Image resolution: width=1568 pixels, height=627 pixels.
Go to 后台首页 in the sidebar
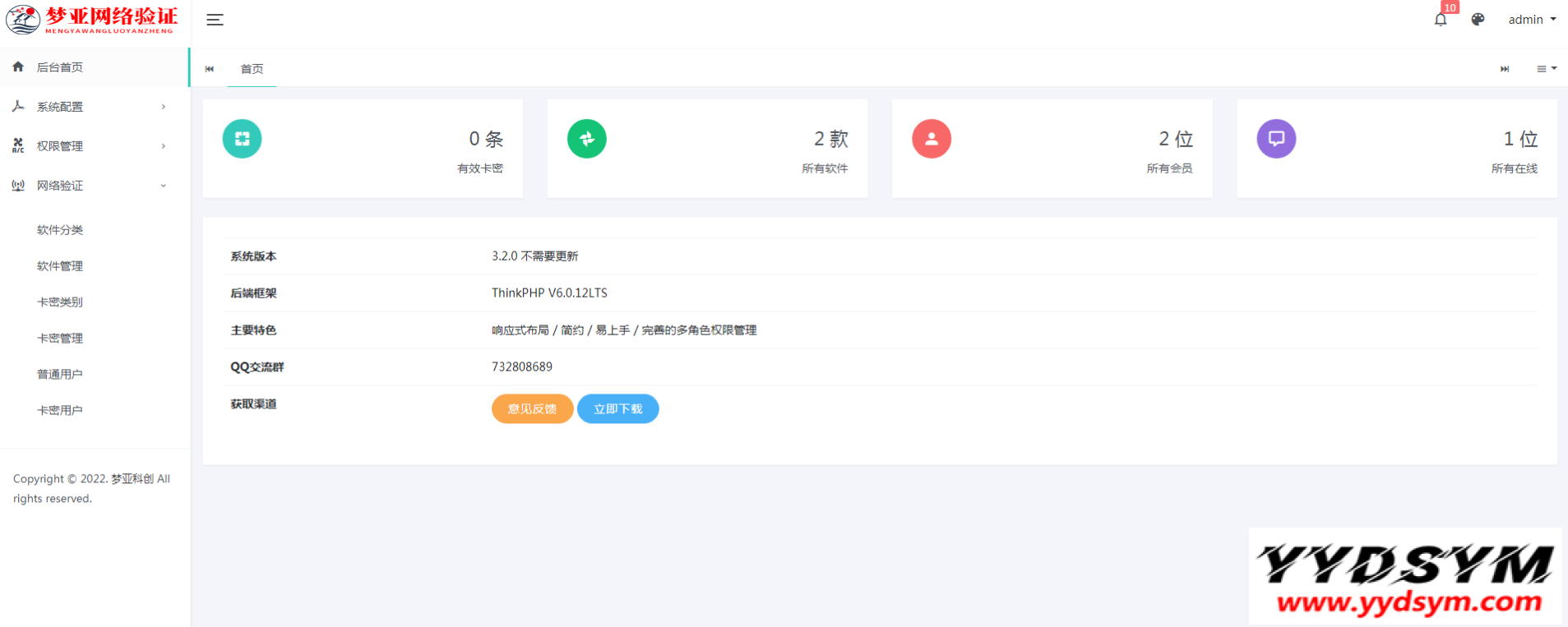60,67
